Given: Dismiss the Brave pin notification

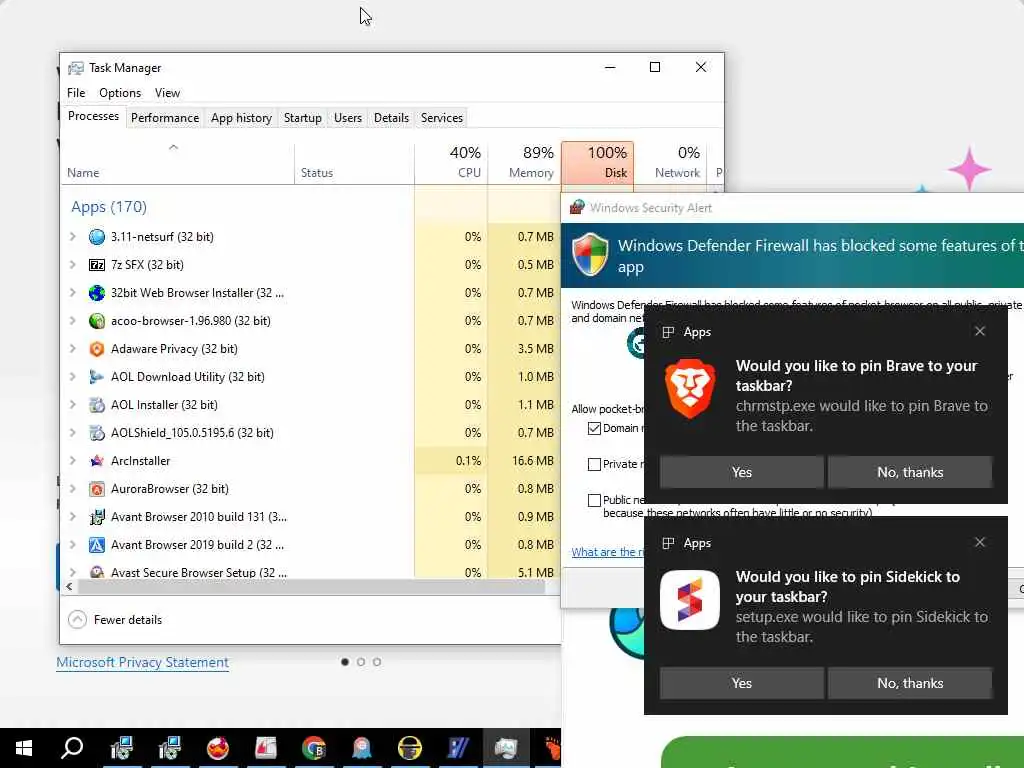Looking at the screenshot, I should coord(980,331).
